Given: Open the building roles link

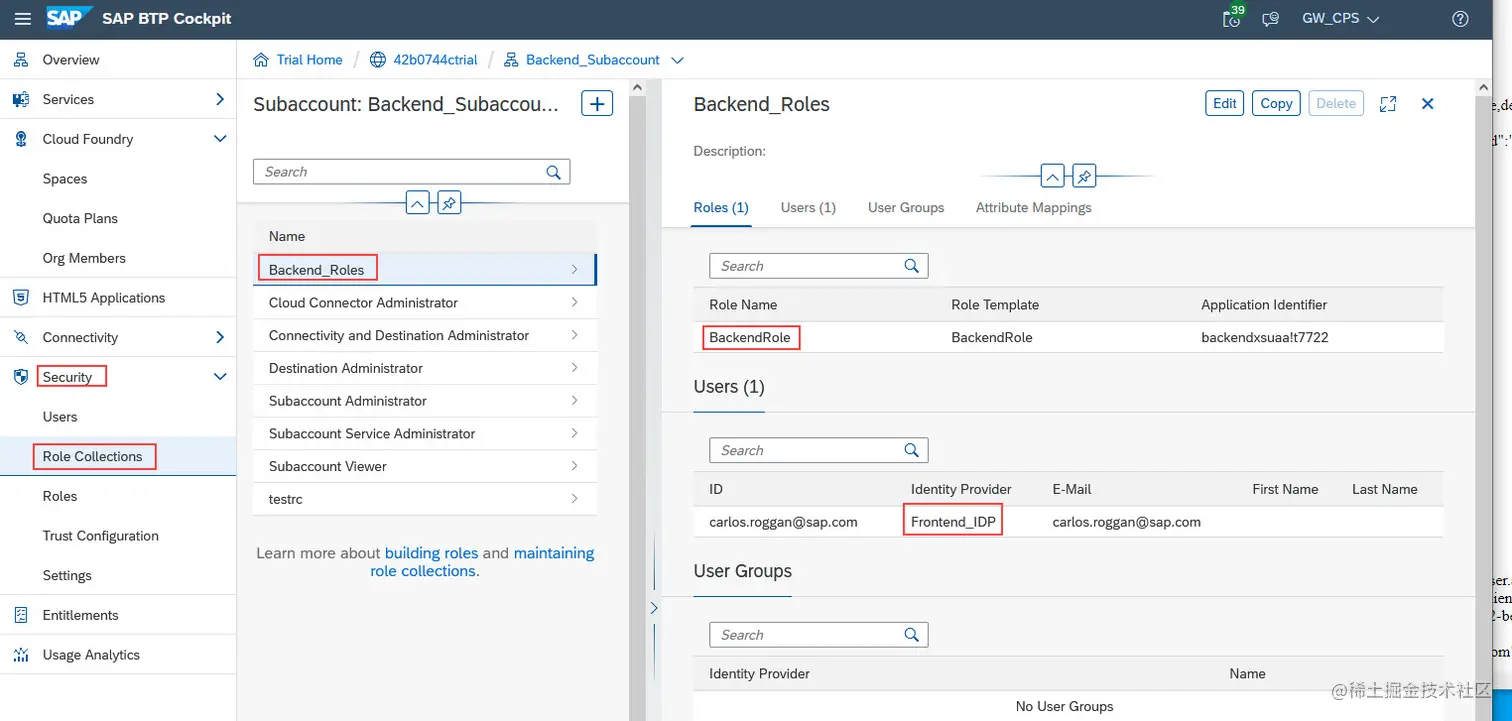Looking at the screenshot, I should pyautogui.click(x=431, y=553).
